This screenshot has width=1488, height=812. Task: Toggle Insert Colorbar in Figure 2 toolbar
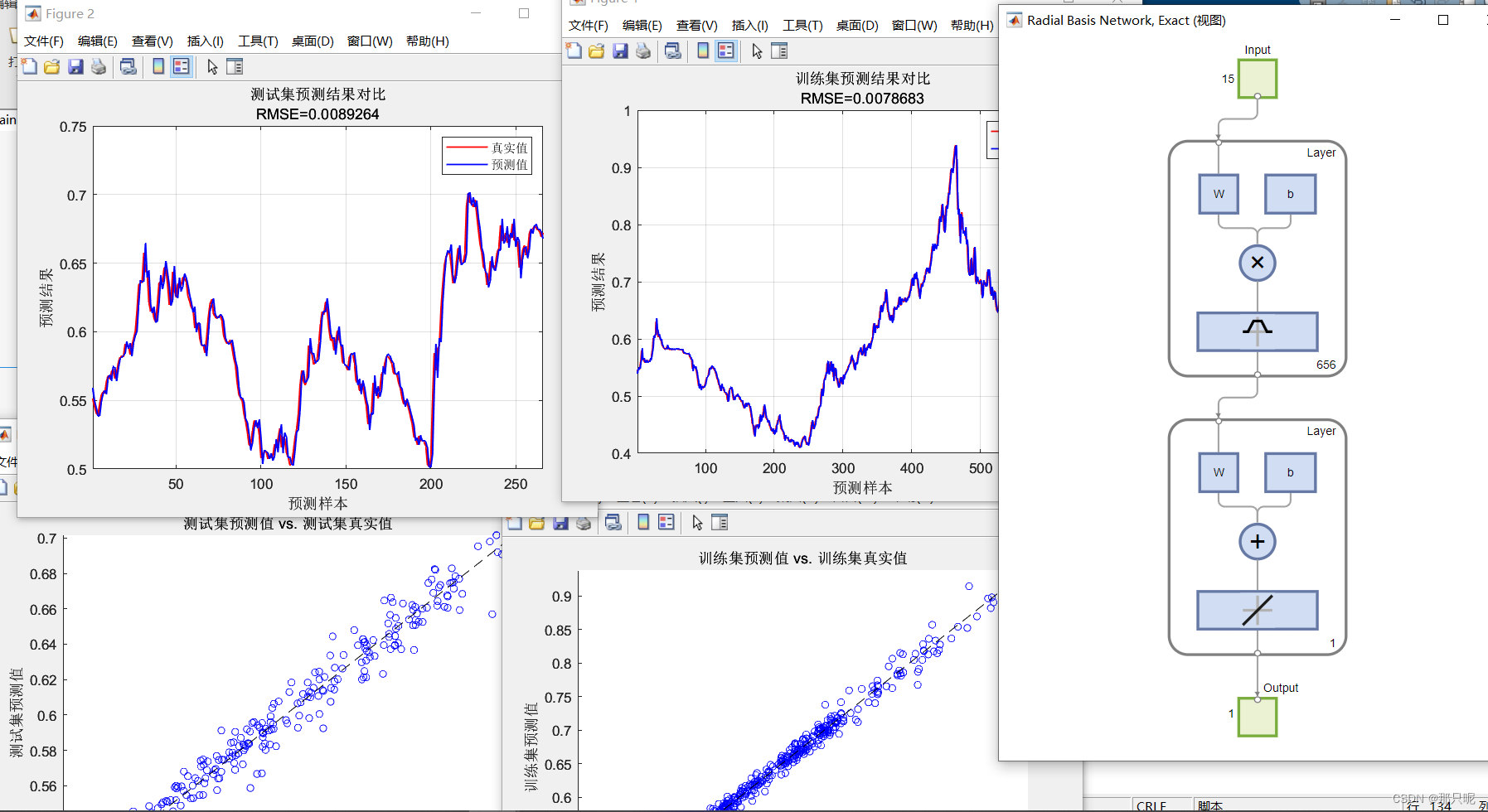[158, 67]
